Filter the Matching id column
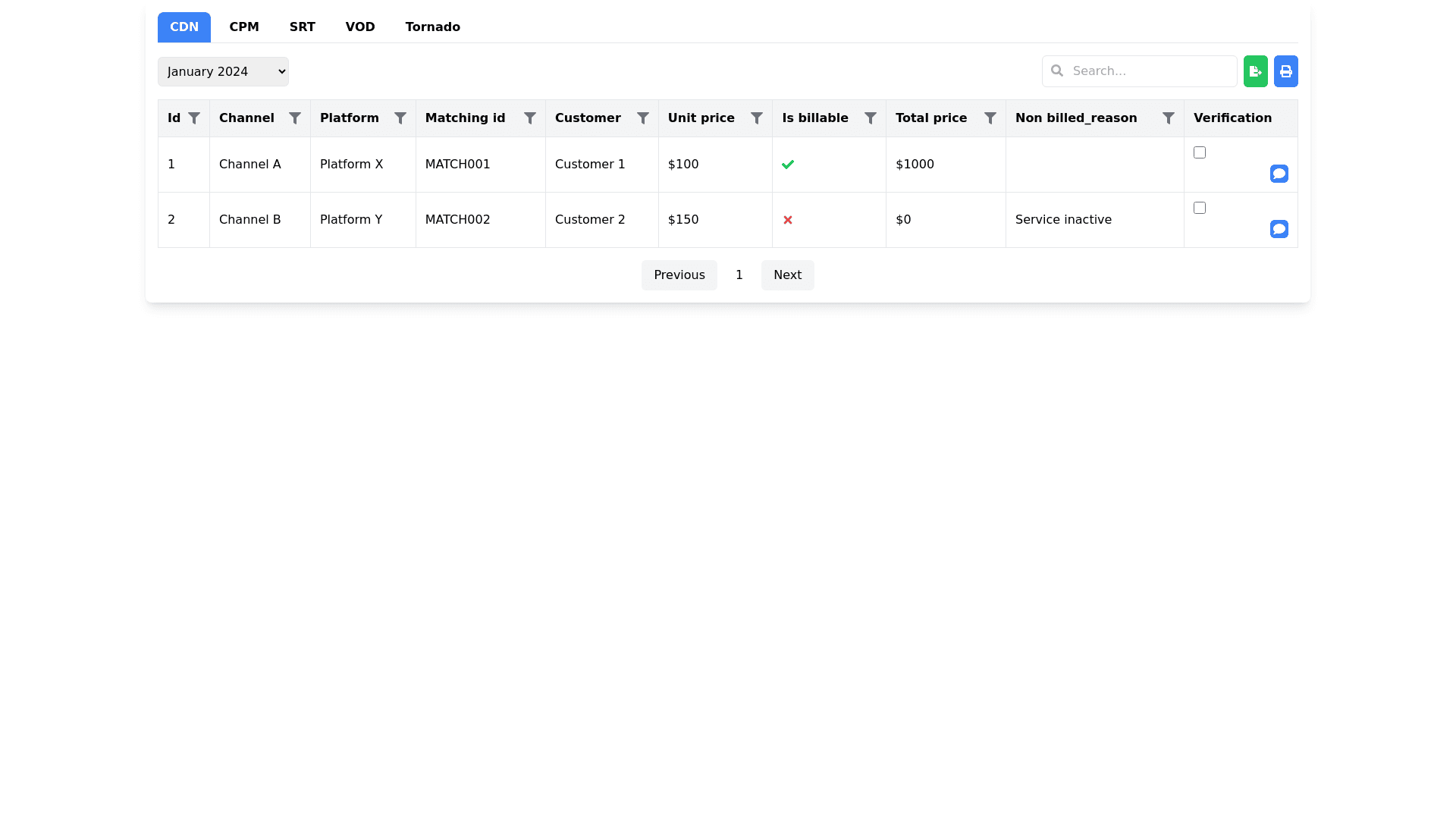The width and height of the screenshot is (1456, 819). pos(530,118)
